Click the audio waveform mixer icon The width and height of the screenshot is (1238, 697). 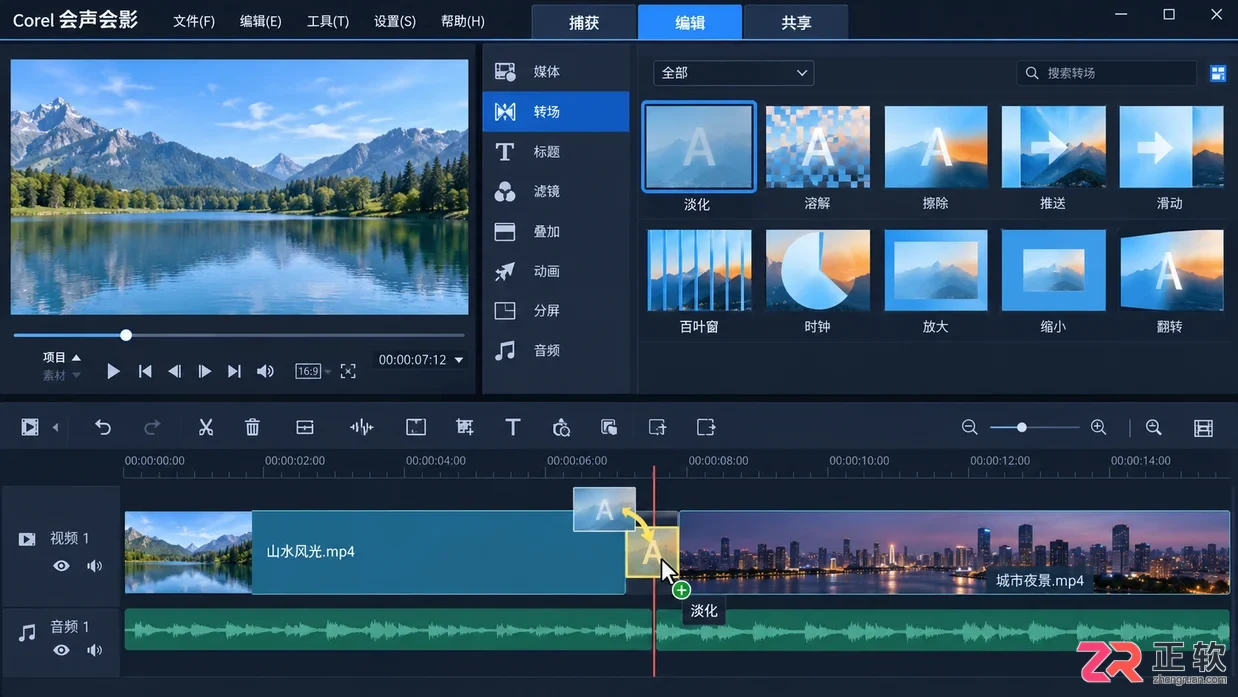(361, 428)
